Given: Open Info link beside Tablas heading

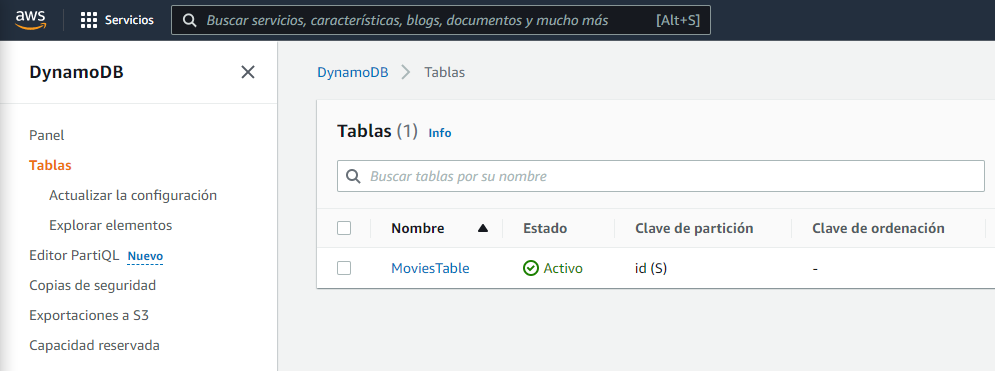Looking at the screenshot, I should (x=440, y=133).
